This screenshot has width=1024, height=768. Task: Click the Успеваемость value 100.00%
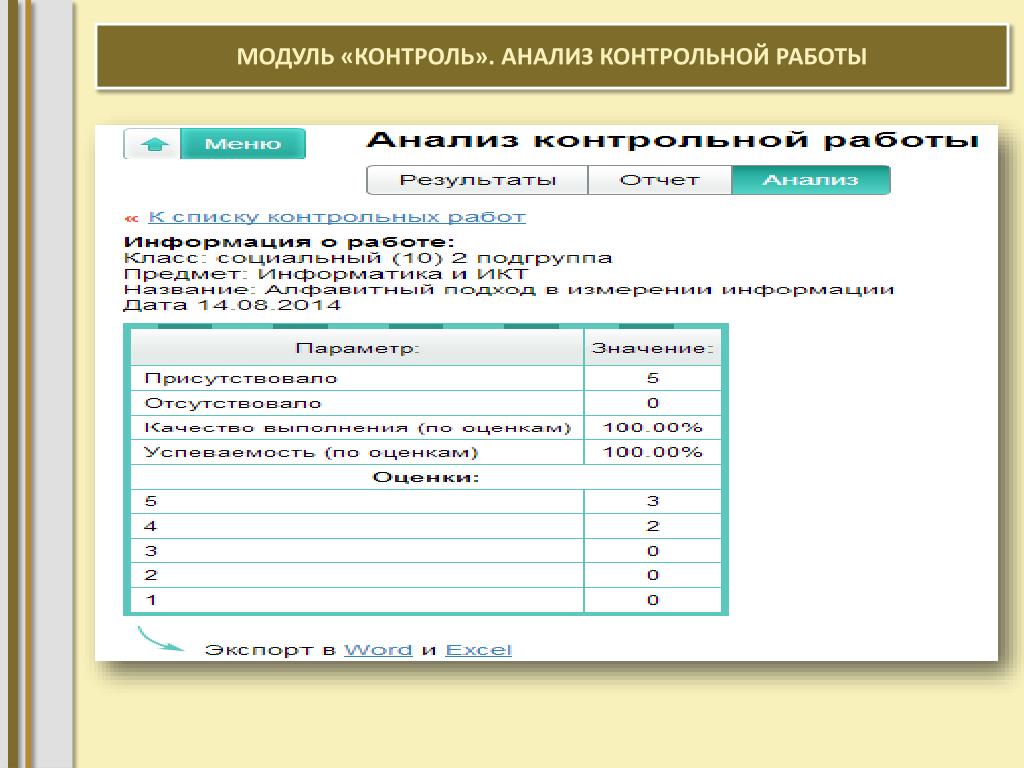pyautogui.click(x=652, y=452)
